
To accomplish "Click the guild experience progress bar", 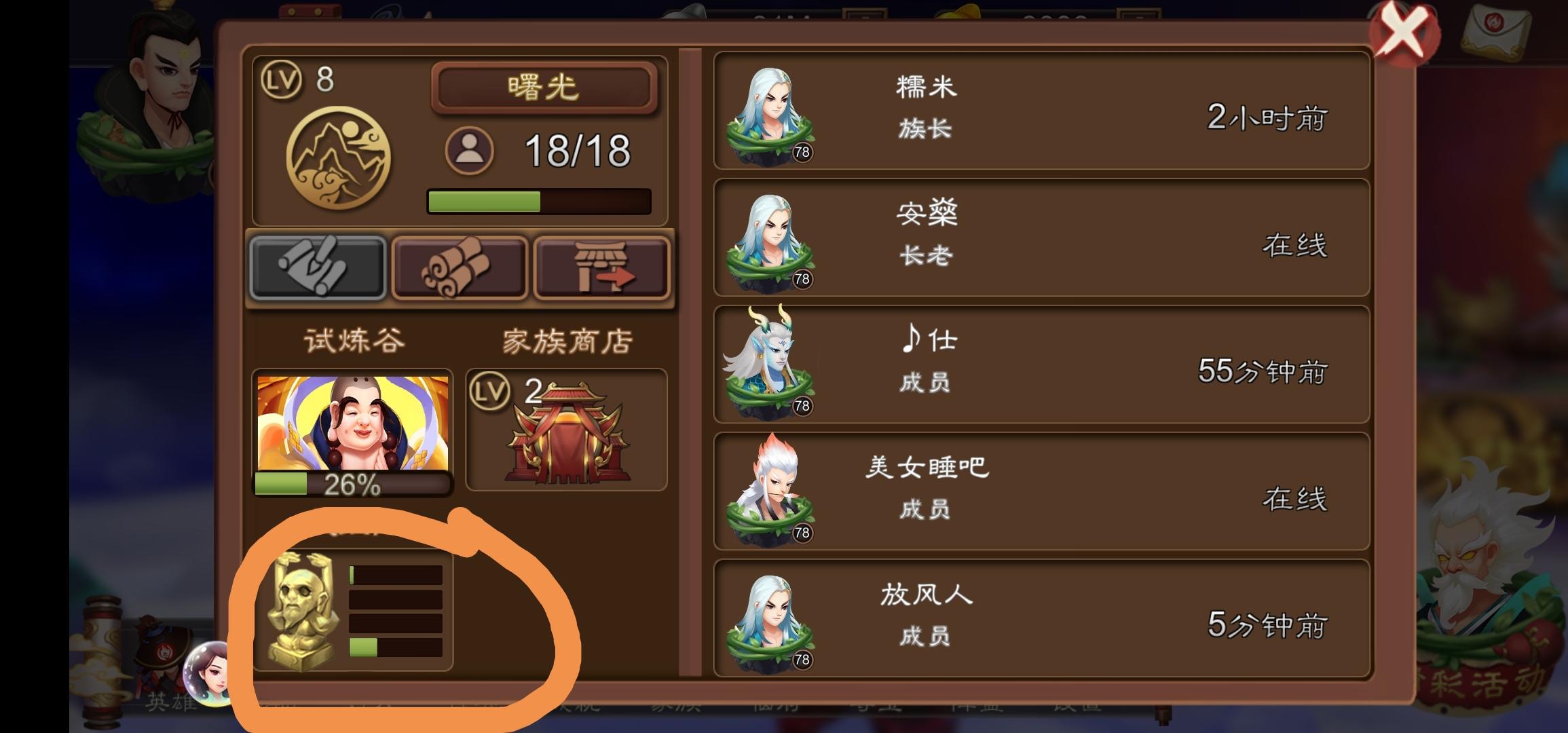I will tap(539, 202).
